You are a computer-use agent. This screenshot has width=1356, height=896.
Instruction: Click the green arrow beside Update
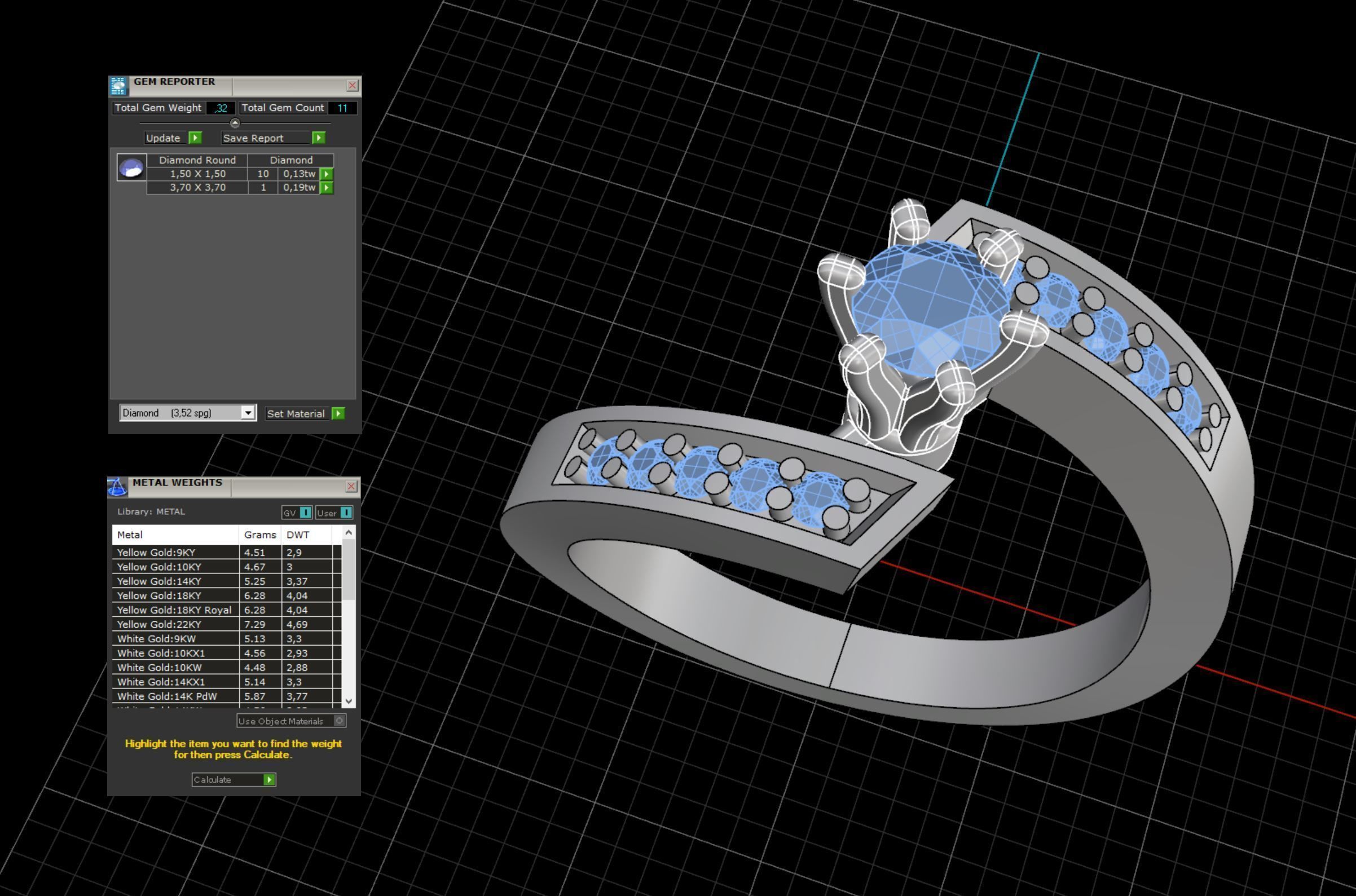coord(195,138)
